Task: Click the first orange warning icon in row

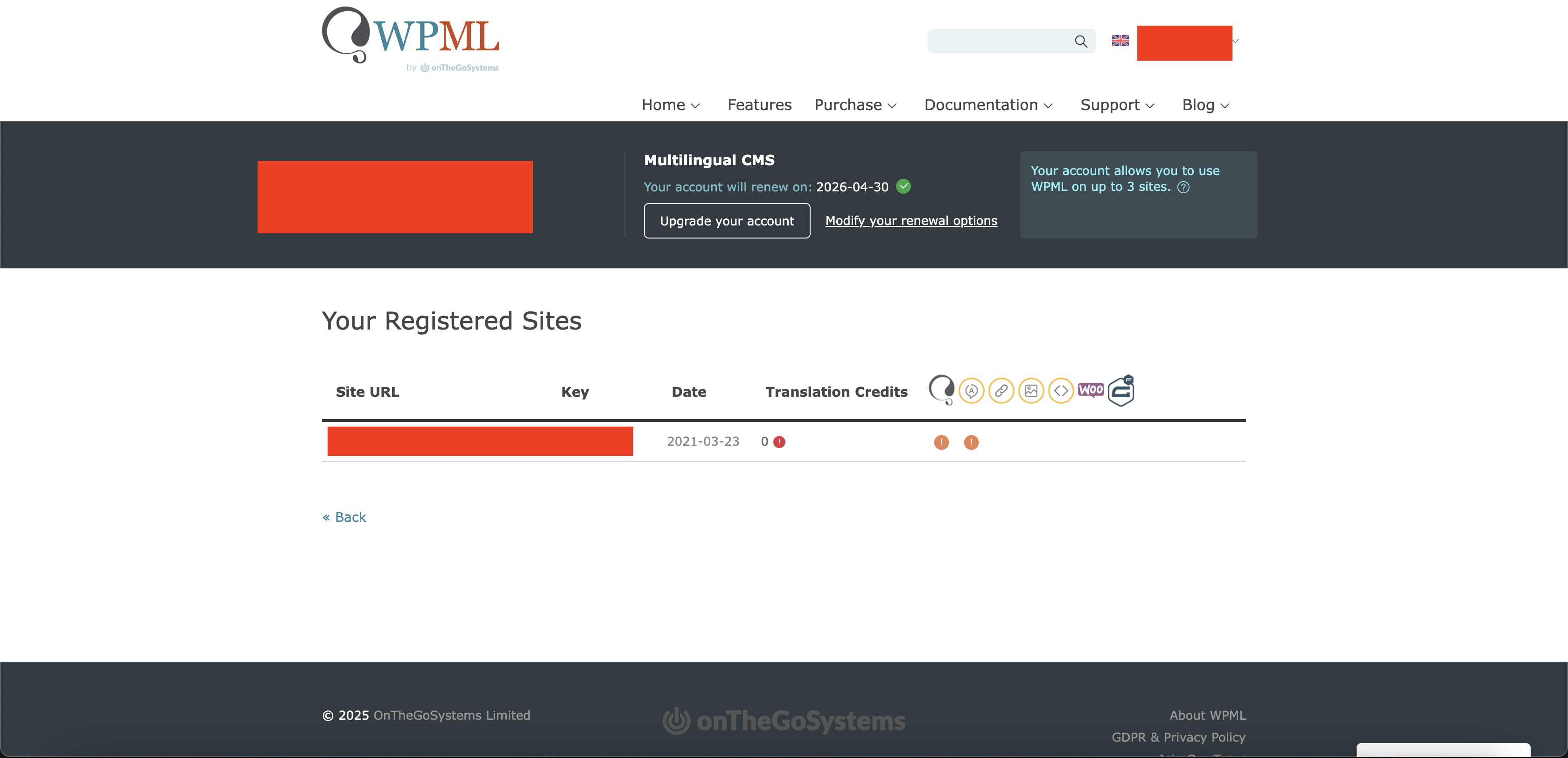Action: (941, 442)
